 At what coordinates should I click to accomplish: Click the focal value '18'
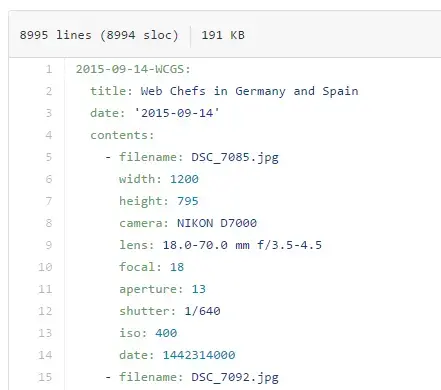point(177,267)
